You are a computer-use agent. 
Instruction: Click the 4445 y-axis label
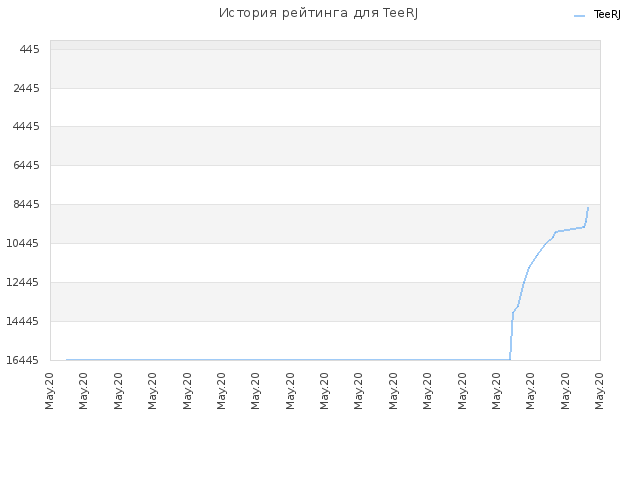27,127
